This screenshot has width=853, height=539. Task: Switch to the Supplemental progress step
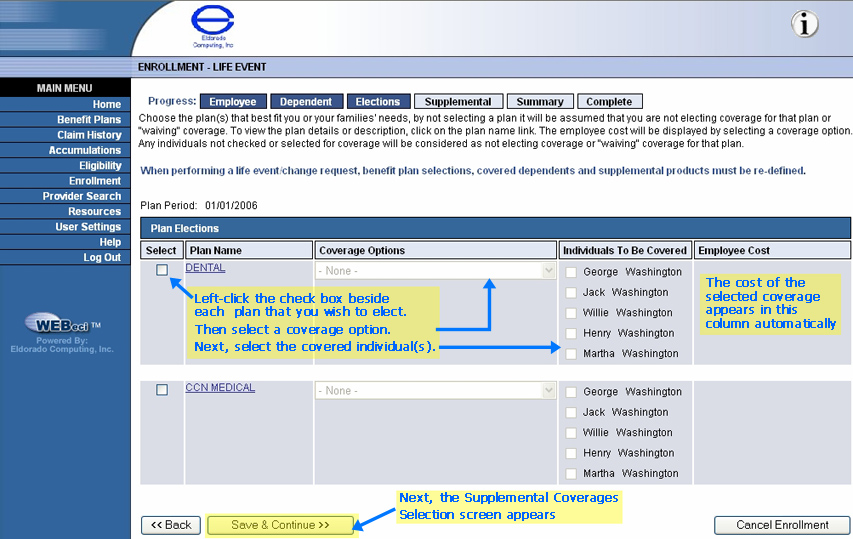[x=458, y=102]
